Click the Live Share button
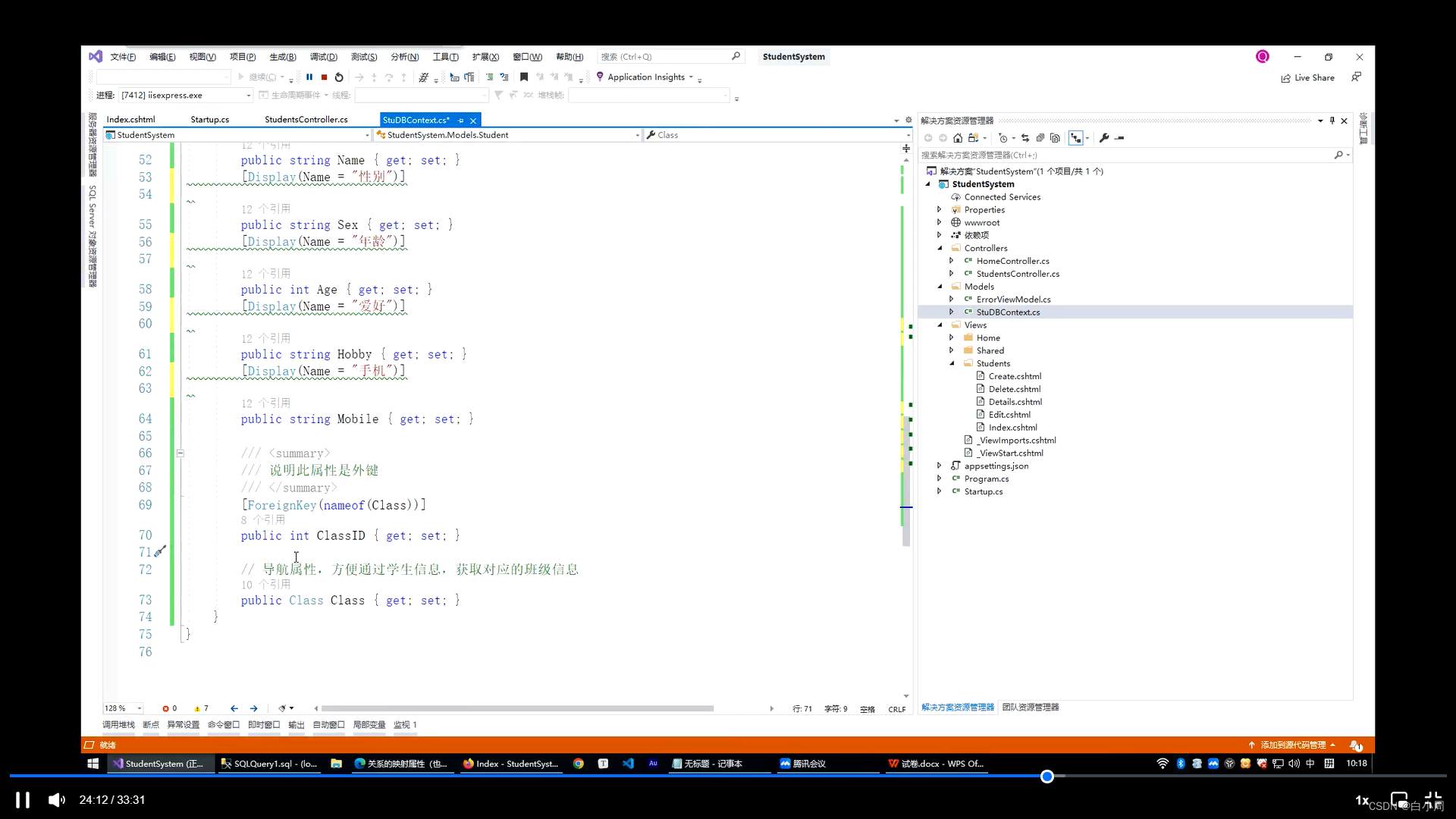This screenshot has height=819, width=1456. [1308, 78]
